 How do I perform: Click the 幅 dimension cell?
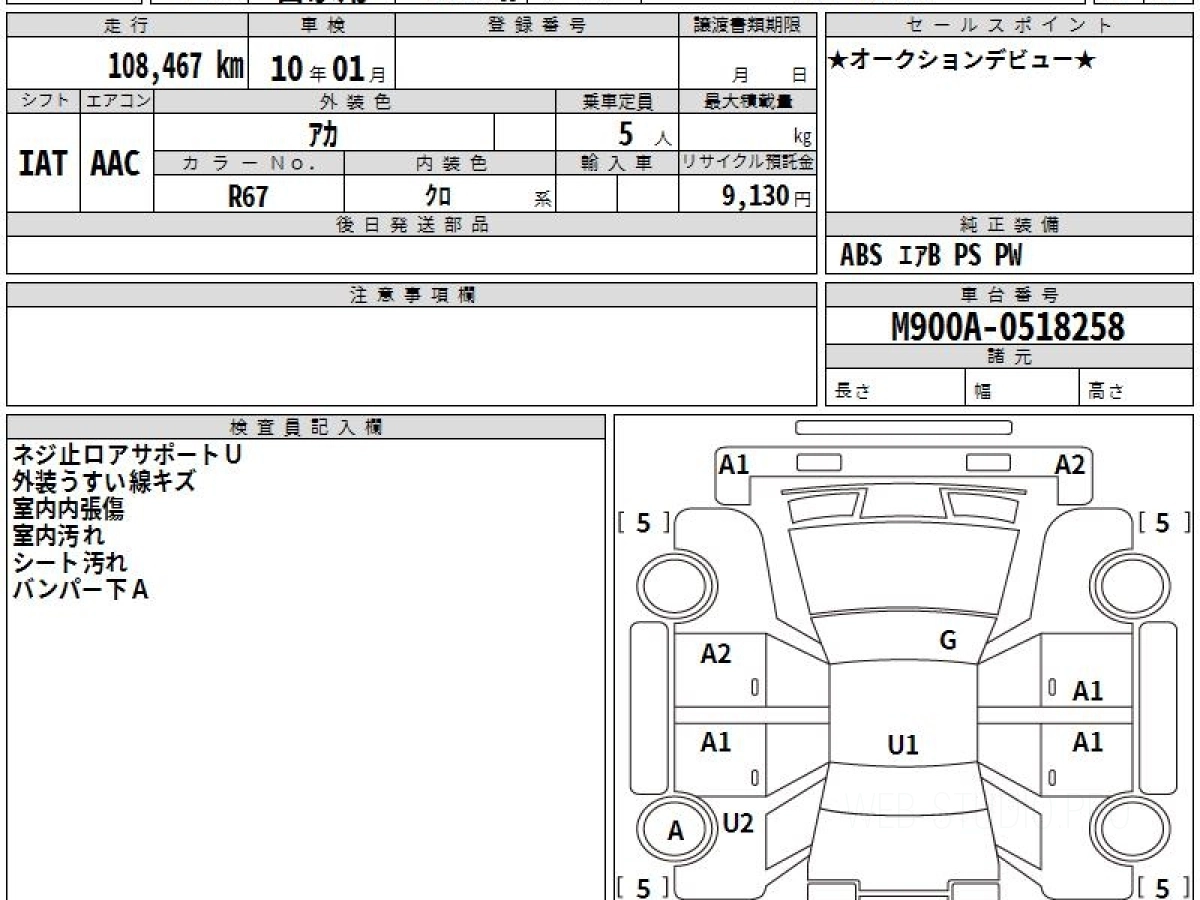click(x=1023, y=388)
